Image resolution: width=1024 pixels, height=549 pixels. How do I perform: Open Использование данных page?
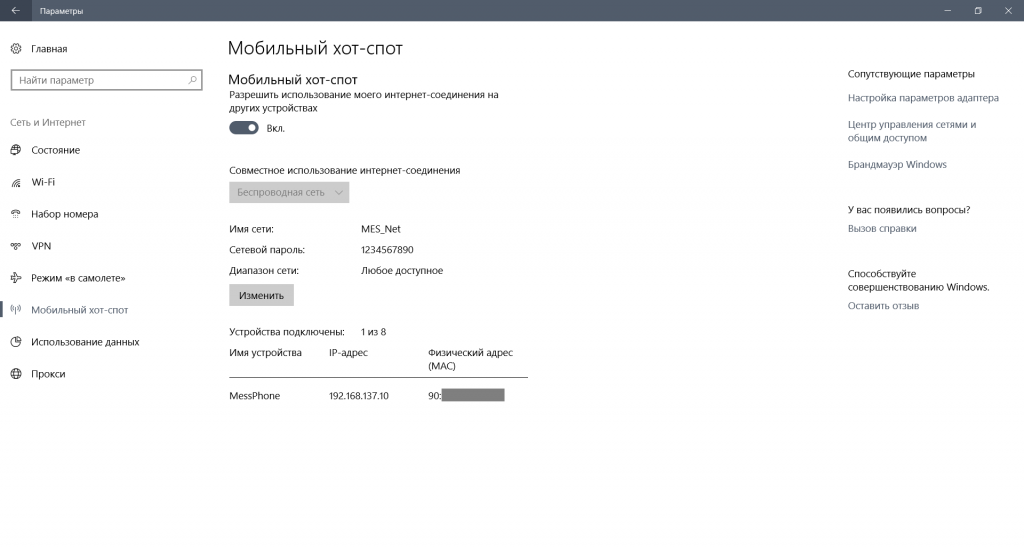[85, 341]
